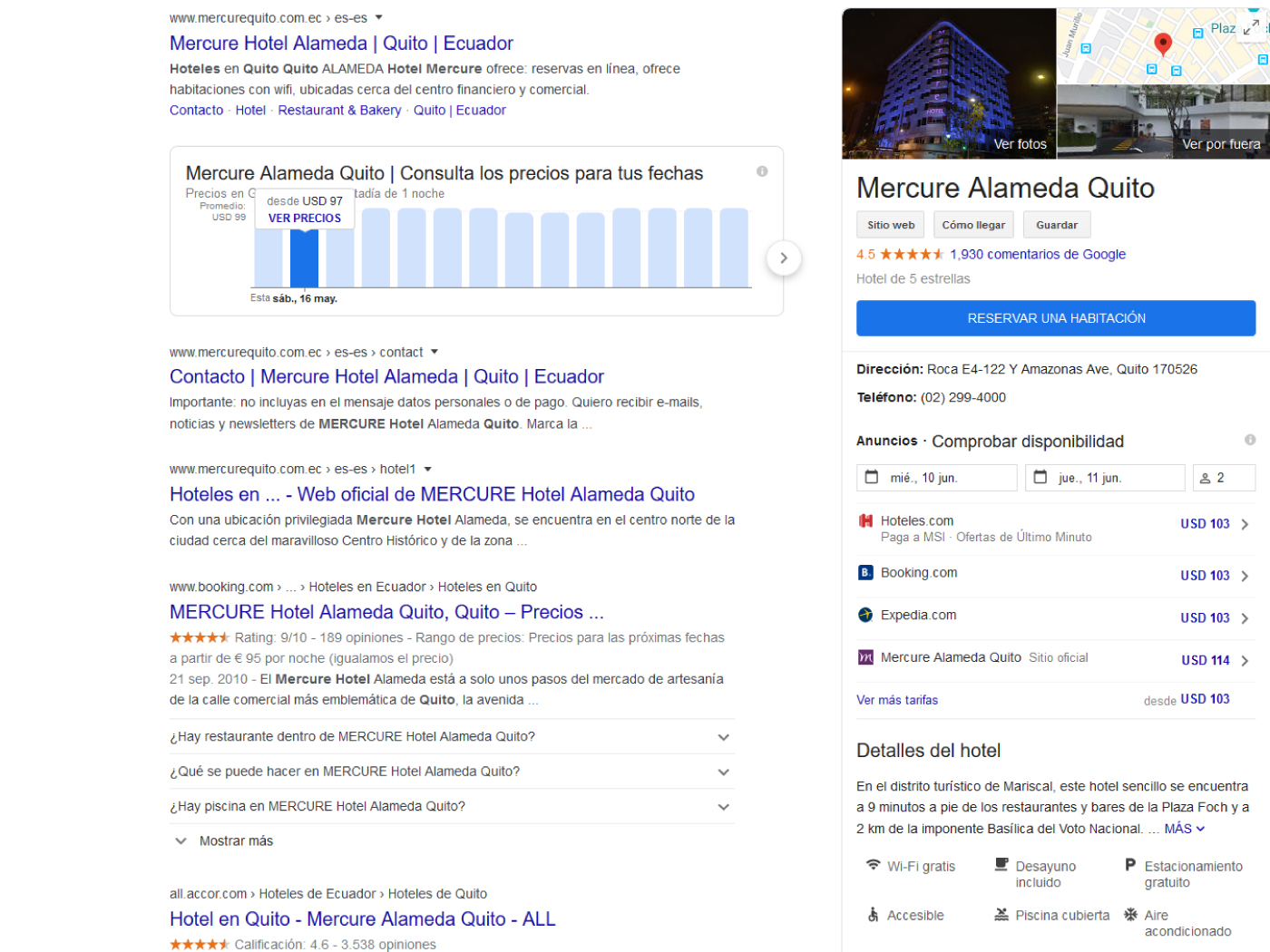This screenshot has height=952, width=1270.
Task: Click check-in date field mié., 10 jun.
Action: click(936, 478)
